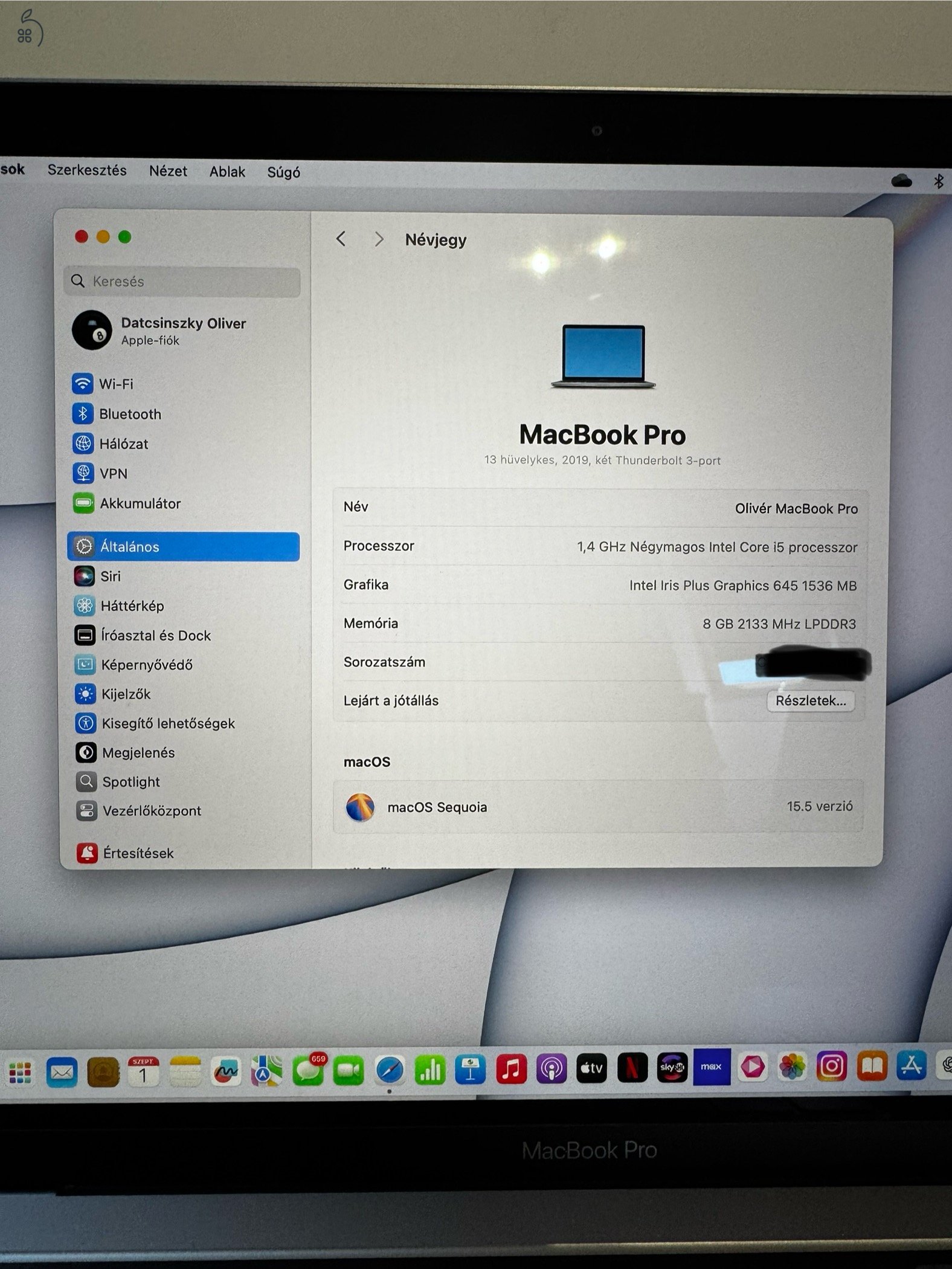Open Safari from the Dock

tap(390, 1071)
